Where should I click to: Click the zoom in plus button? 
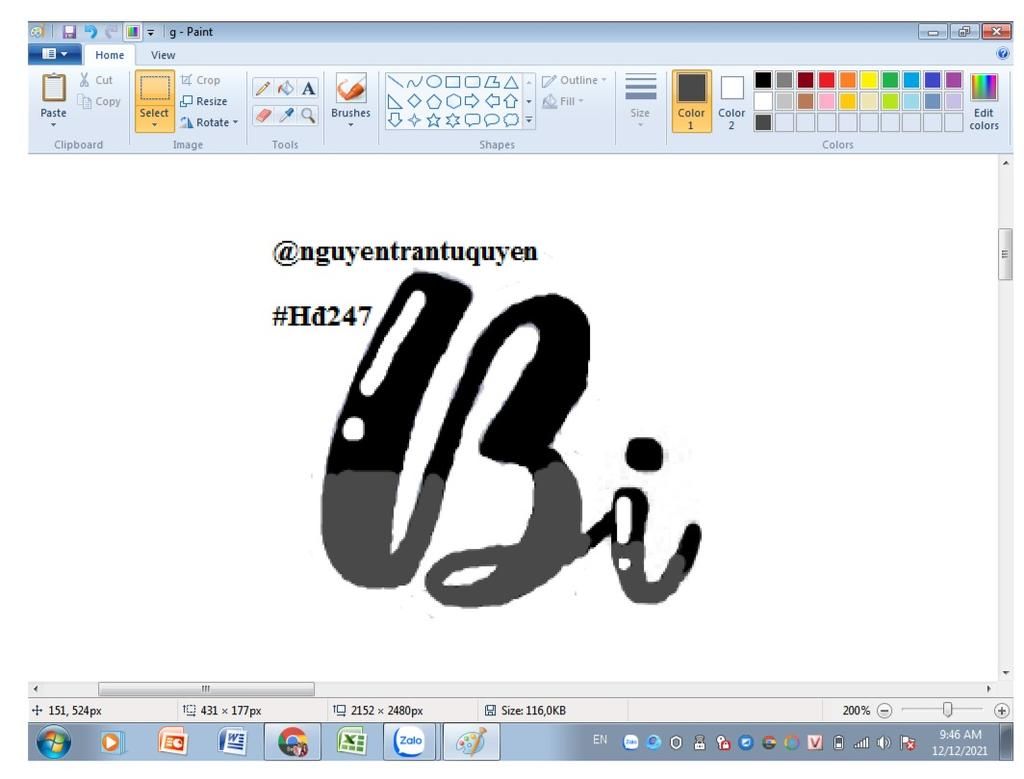coord(1001,710)
